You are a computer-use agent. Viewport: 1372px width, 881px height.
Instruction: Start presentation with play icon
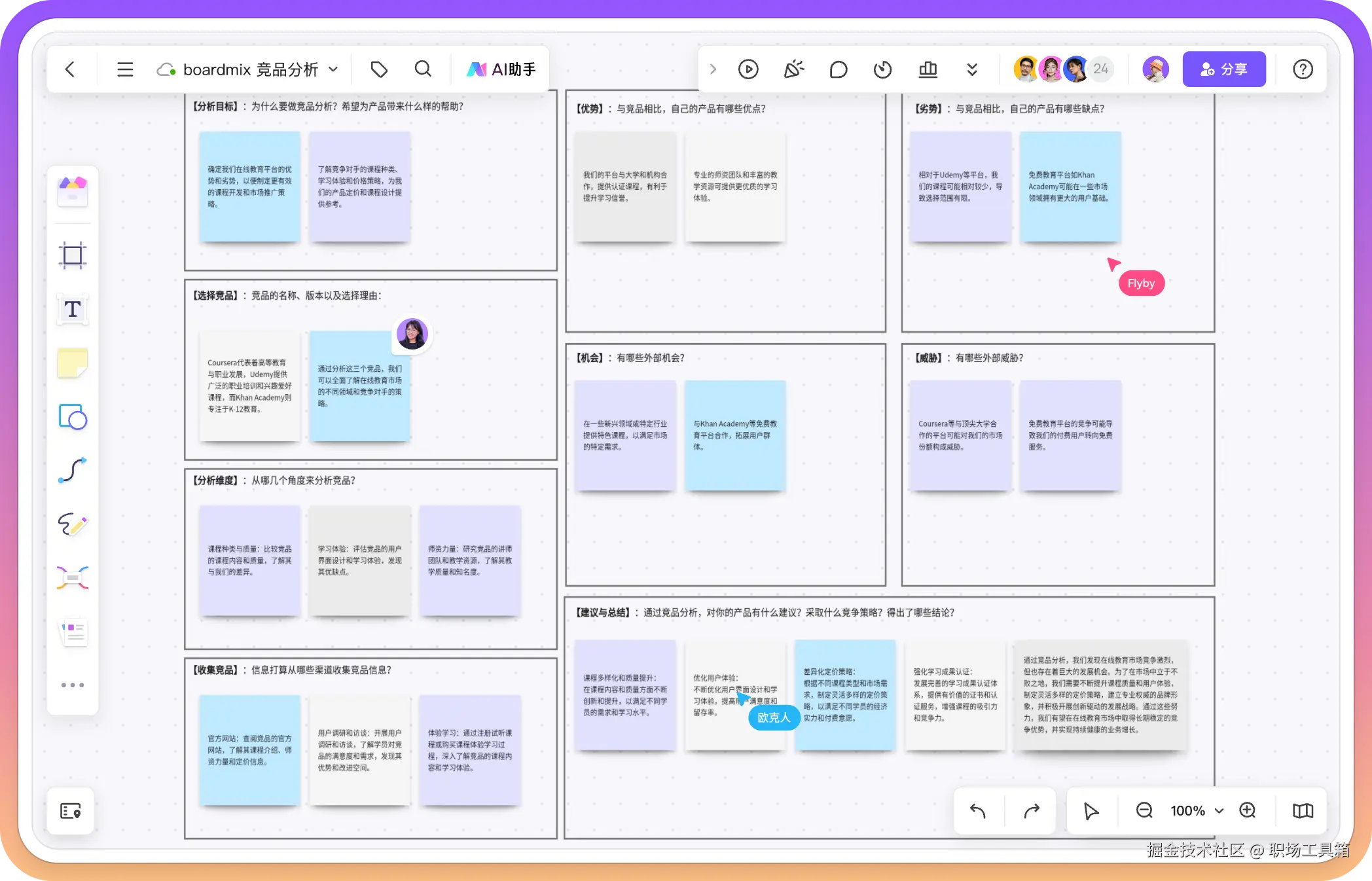point(748,69)
